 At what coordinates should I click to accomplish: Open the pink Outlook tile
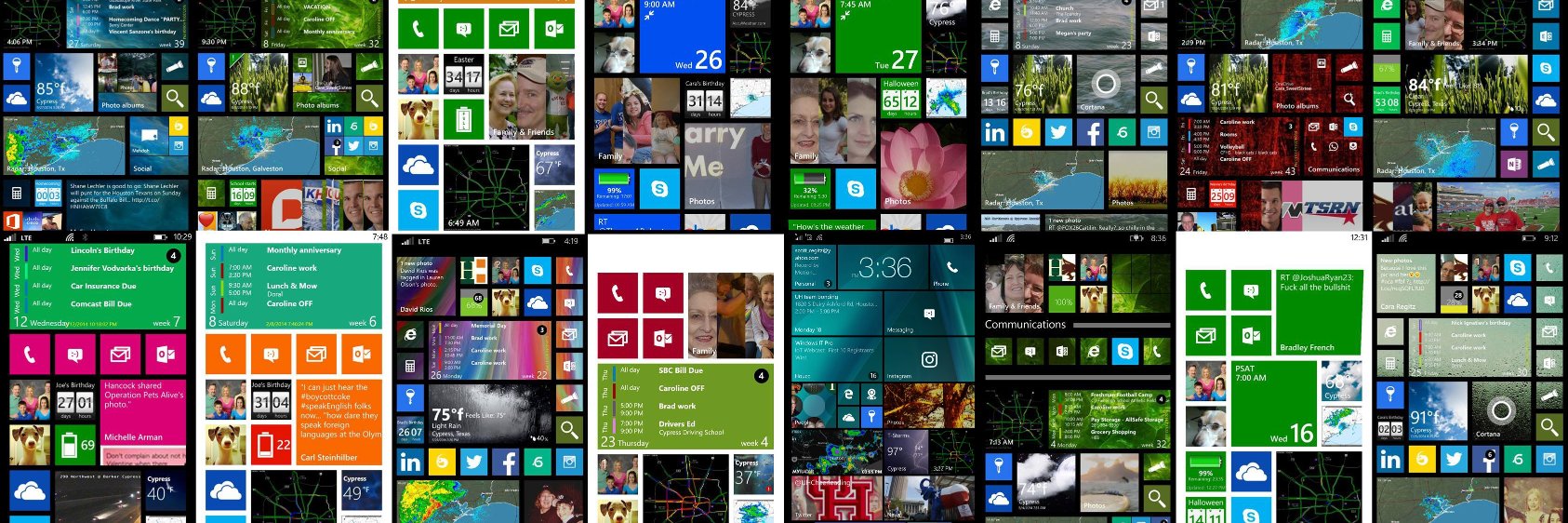click(166, 355)
